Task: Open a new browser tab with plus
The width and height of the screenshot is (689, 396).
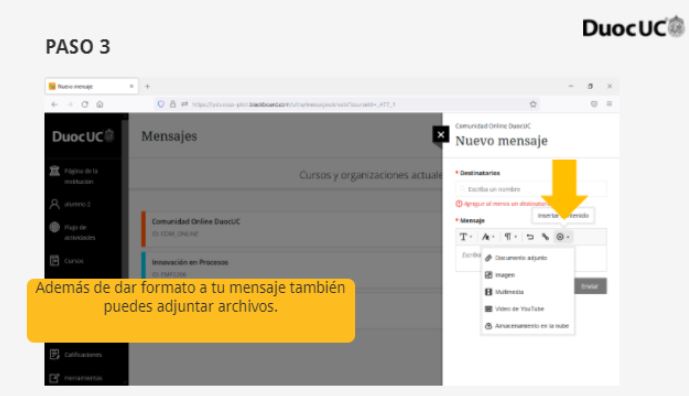Action: (148, 87)
